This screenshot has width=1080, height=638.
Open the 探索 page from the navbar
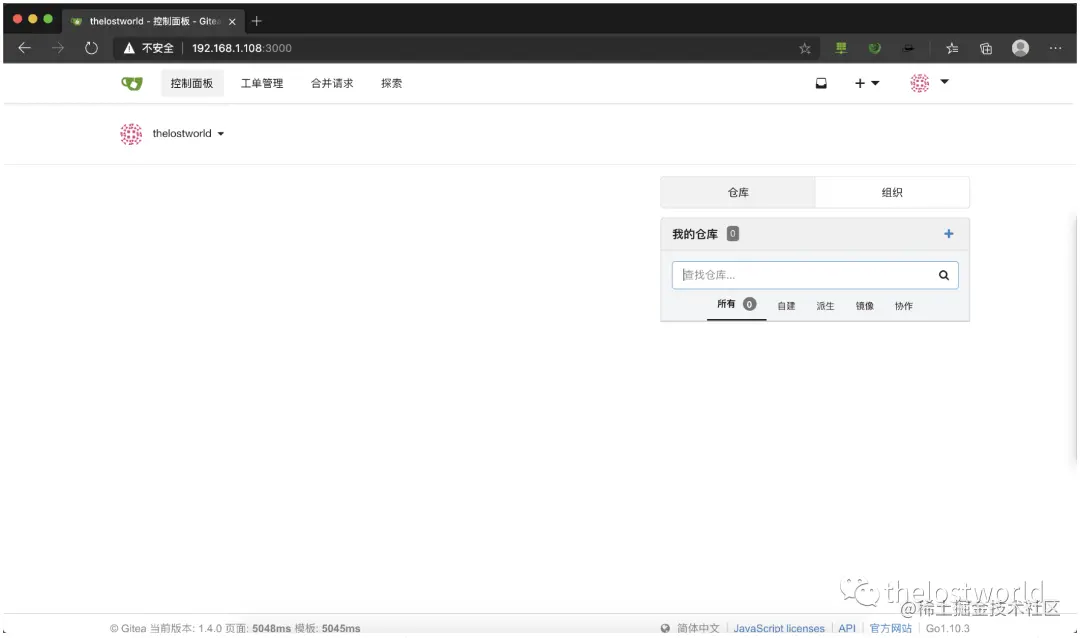click(391, 83)
